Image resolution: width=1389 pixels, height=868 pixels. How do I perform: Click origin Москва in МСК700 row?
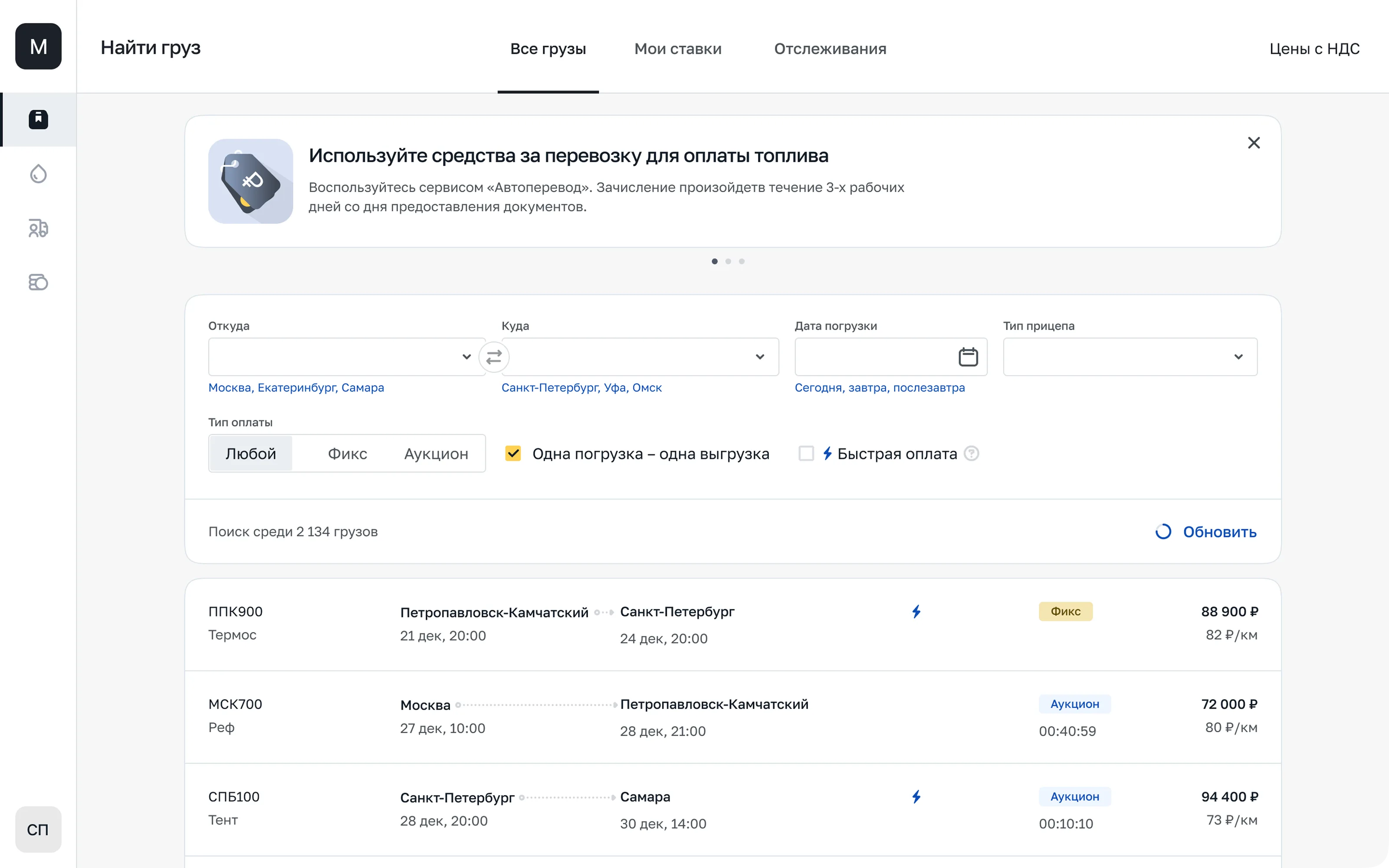click(425, 705)
